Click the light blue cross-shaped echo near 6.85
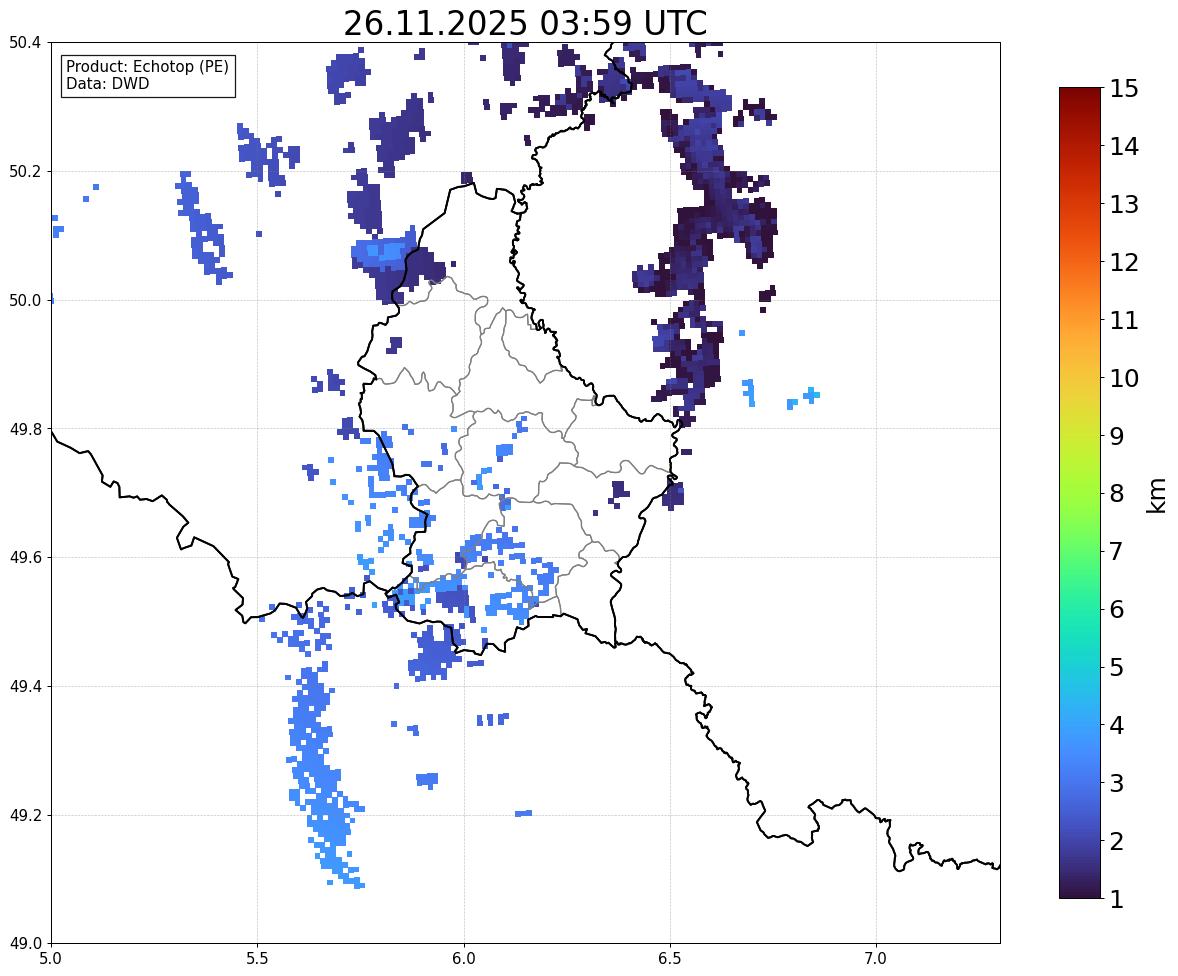The width and height of the screenshot is (1178, 976). [x=811, y=394]
